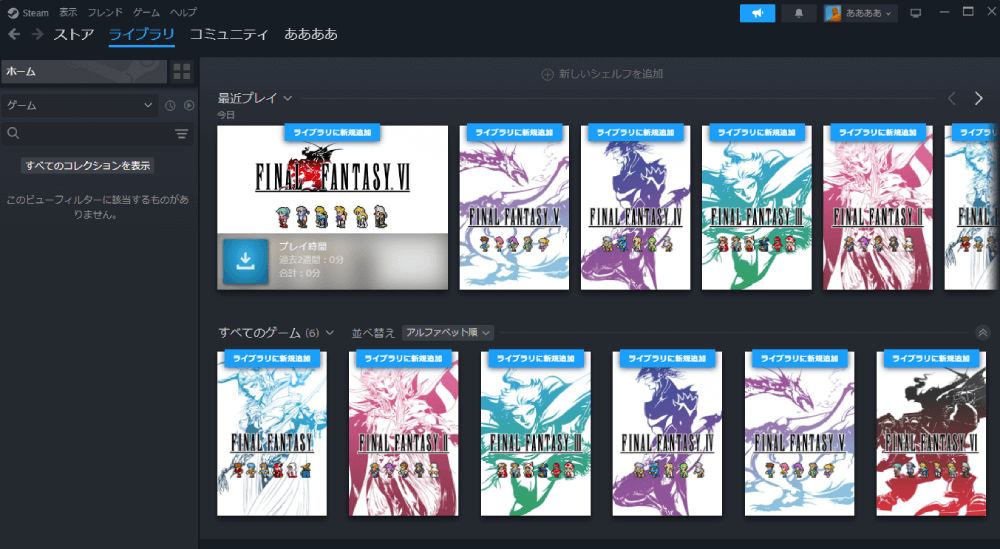Open Final Fantasy II in recent shelf
This screenshot has width=1000, height=549.
[878, 207]
